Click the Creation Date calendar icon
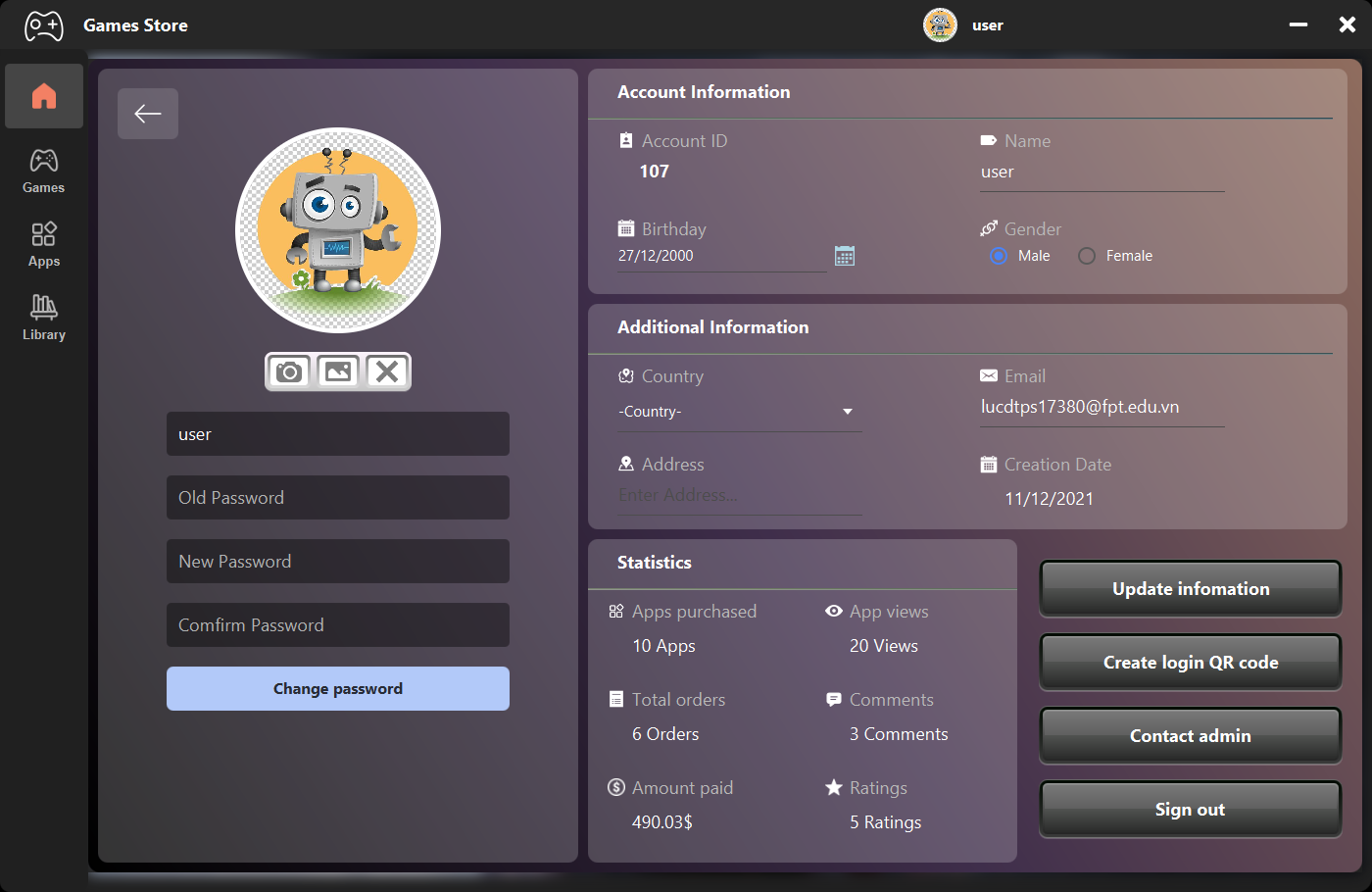 989,464
